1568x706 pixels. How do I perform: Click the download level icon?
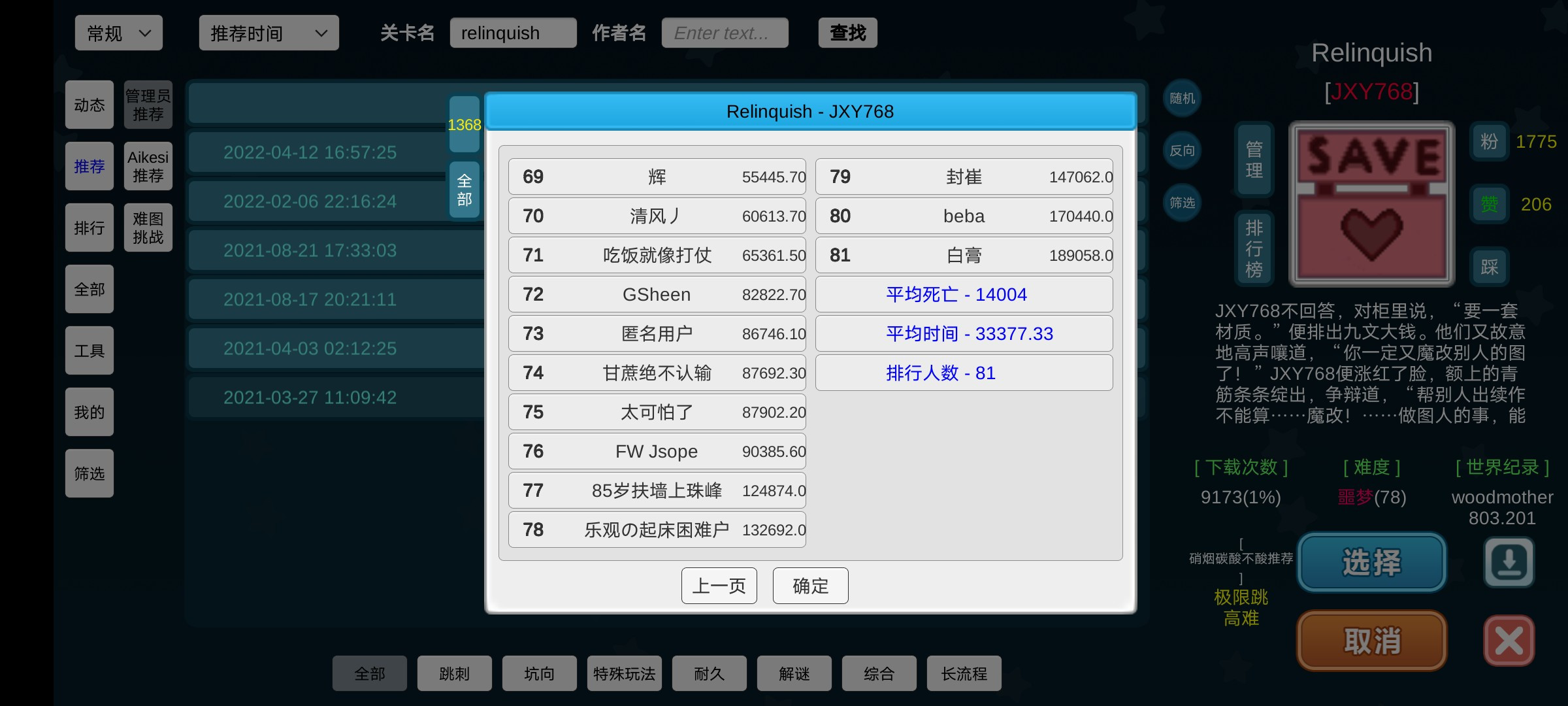point(1509,562)
